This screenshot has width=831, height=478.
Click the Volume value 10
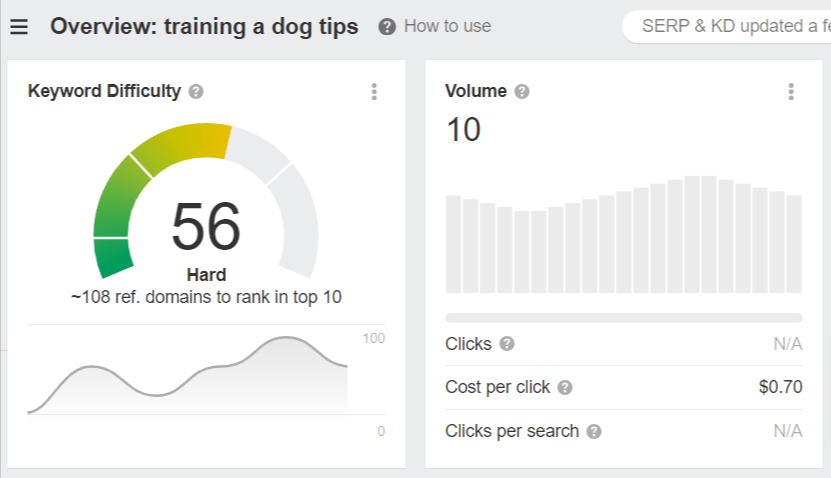(464, 130)
